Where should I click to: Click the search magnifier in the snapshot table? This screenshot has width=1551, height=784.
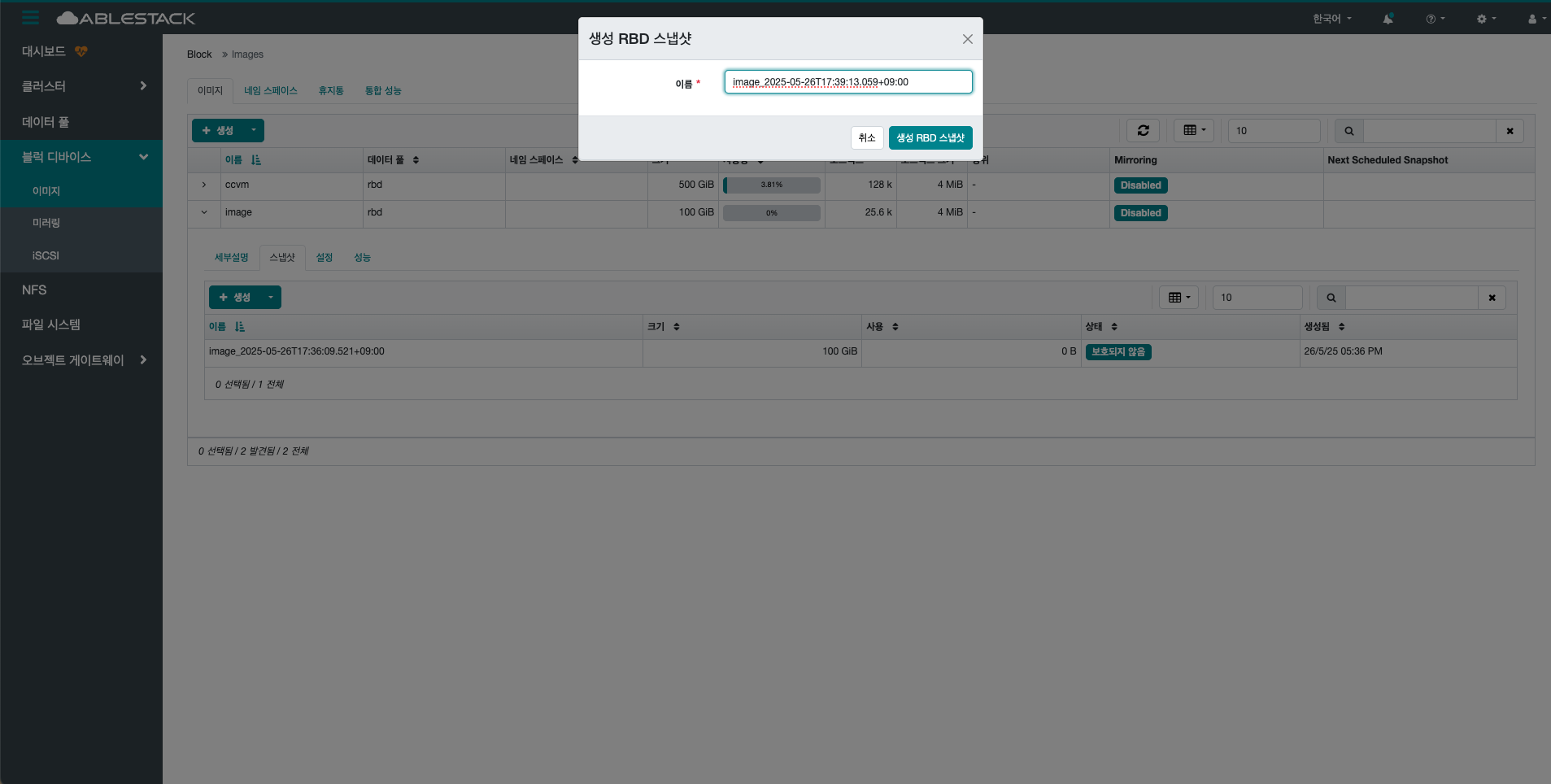click(x=1331, y=297)
